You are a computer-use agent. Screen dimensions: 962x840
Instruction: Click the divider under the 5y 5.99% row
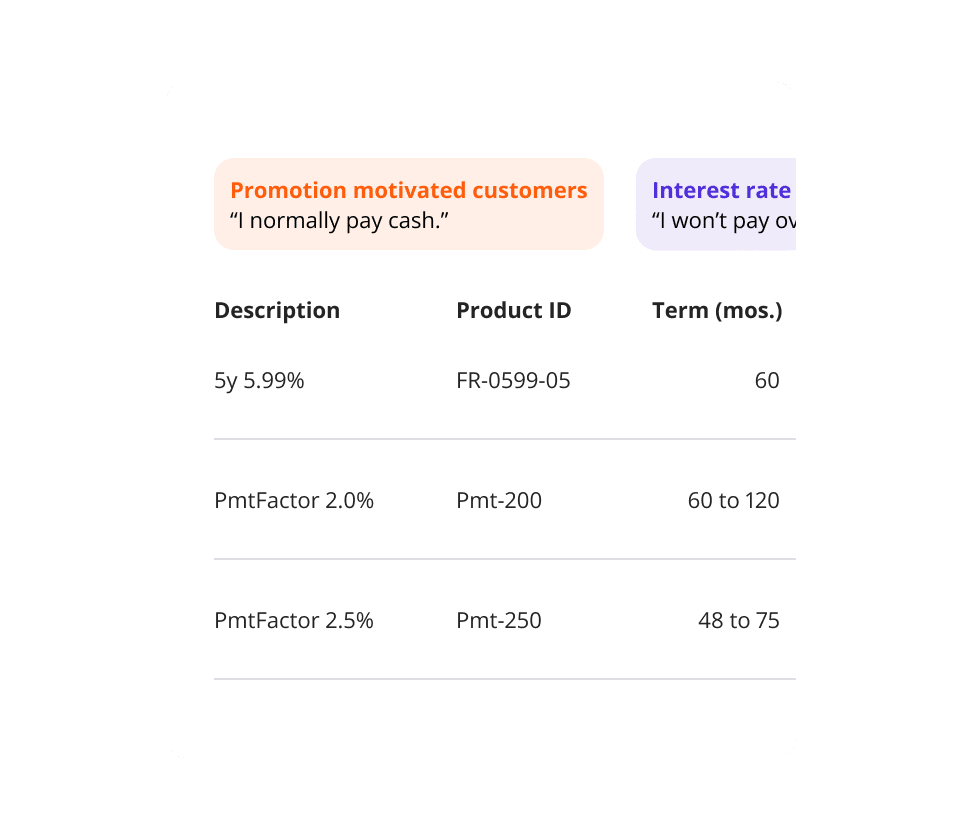pos(504,439)
